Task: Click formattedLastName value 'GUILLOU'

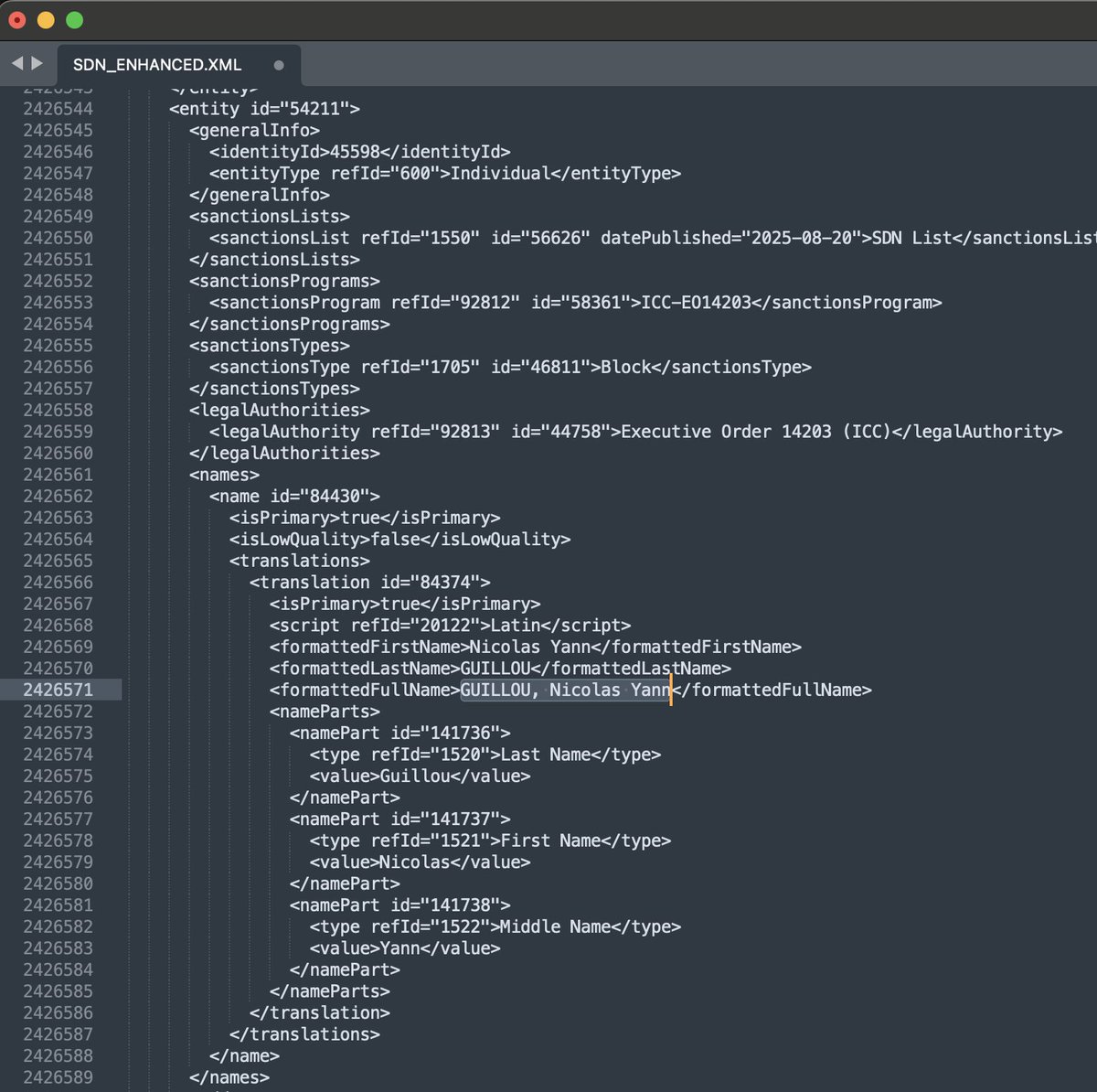Action: [495, 669]
